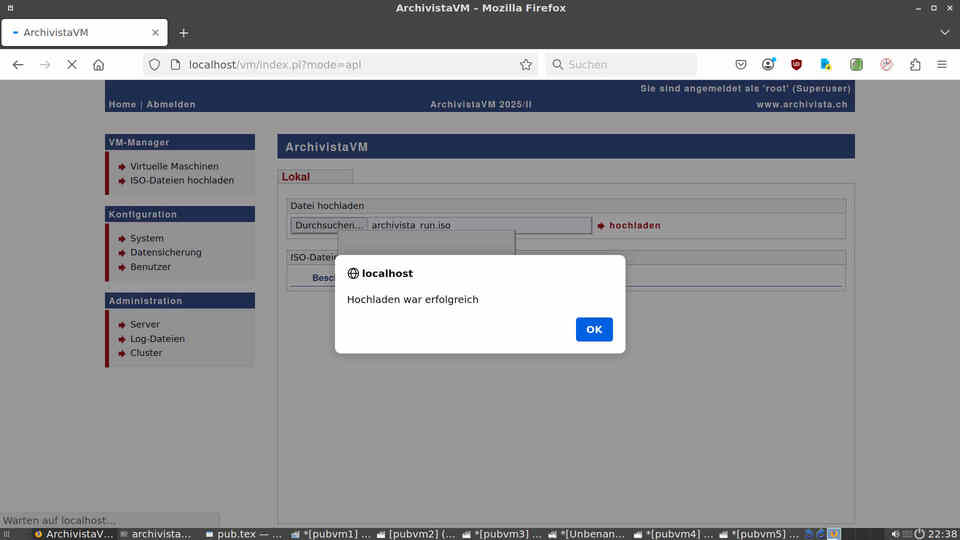
Task: Click the Konfiguration section header
Action: pos(180,214)
